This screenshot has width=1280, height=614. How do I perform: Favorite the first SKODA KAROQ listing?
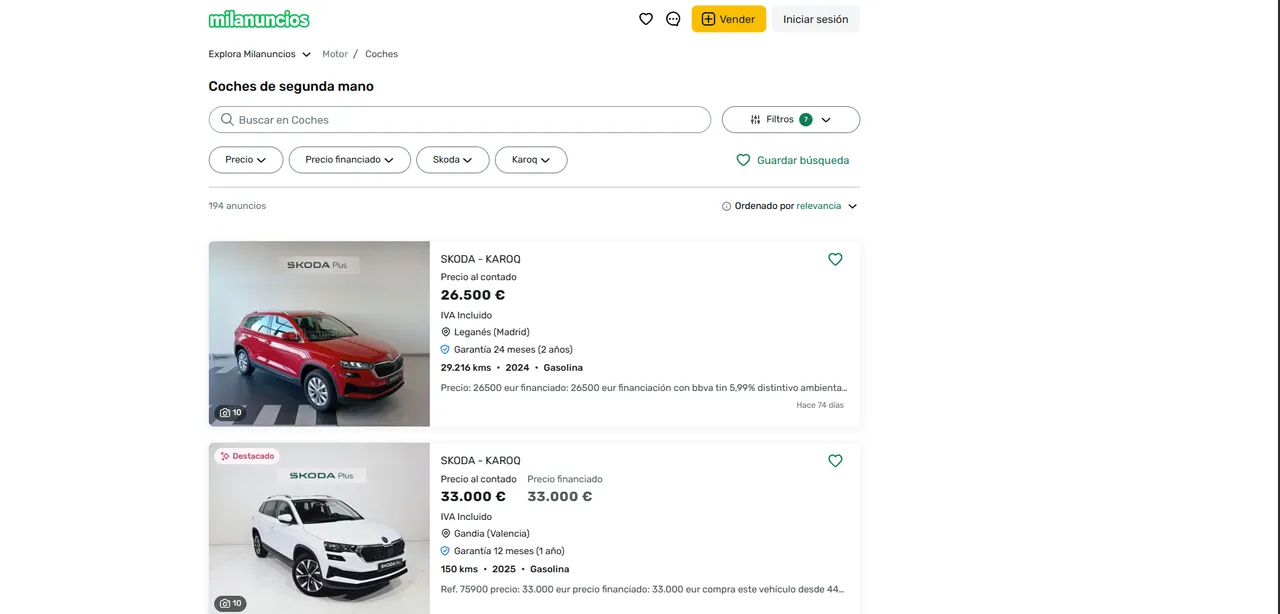pyautogui.click(x=835, y=259)
